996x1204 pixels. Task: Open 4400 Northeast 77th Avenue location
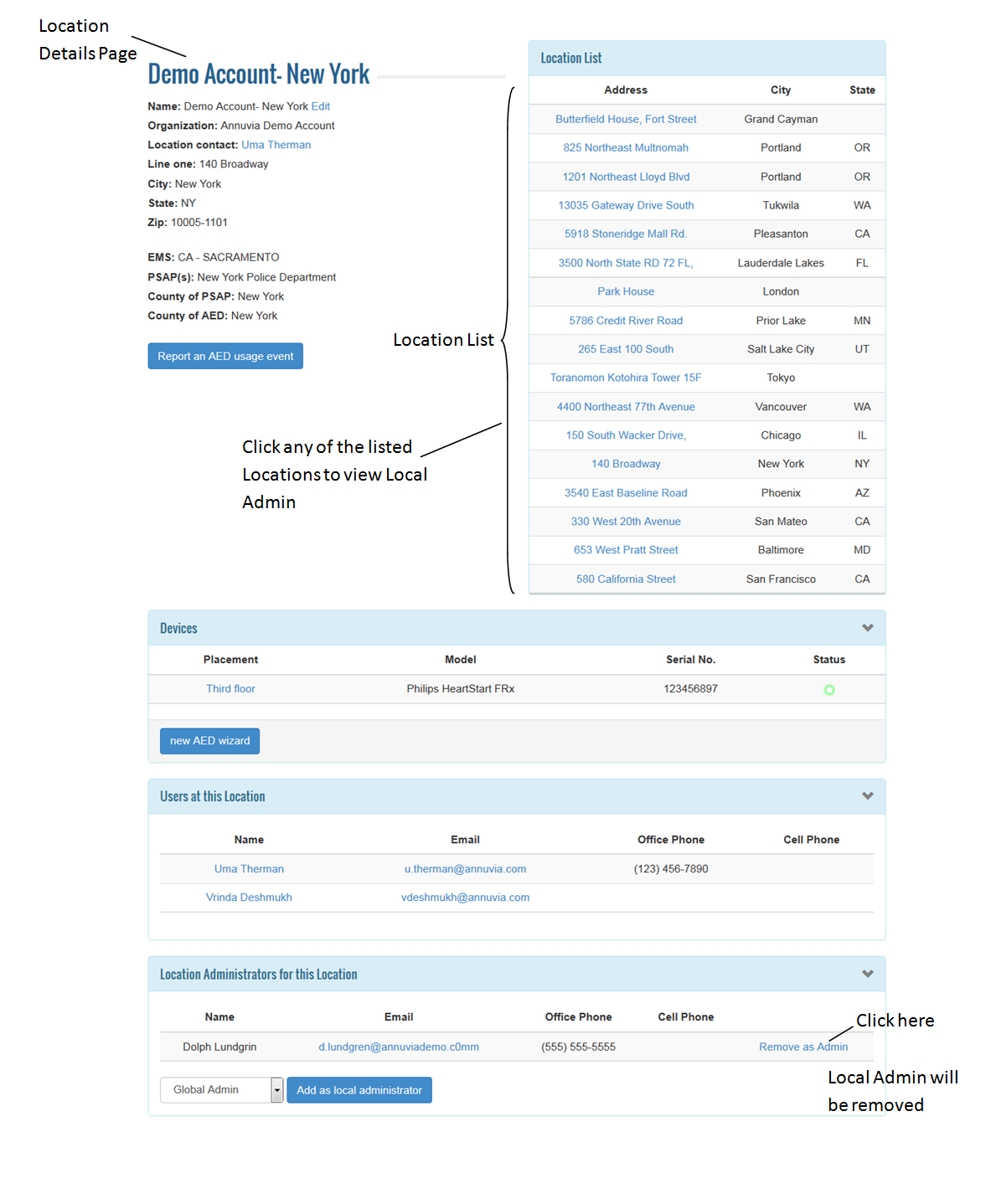626,407
